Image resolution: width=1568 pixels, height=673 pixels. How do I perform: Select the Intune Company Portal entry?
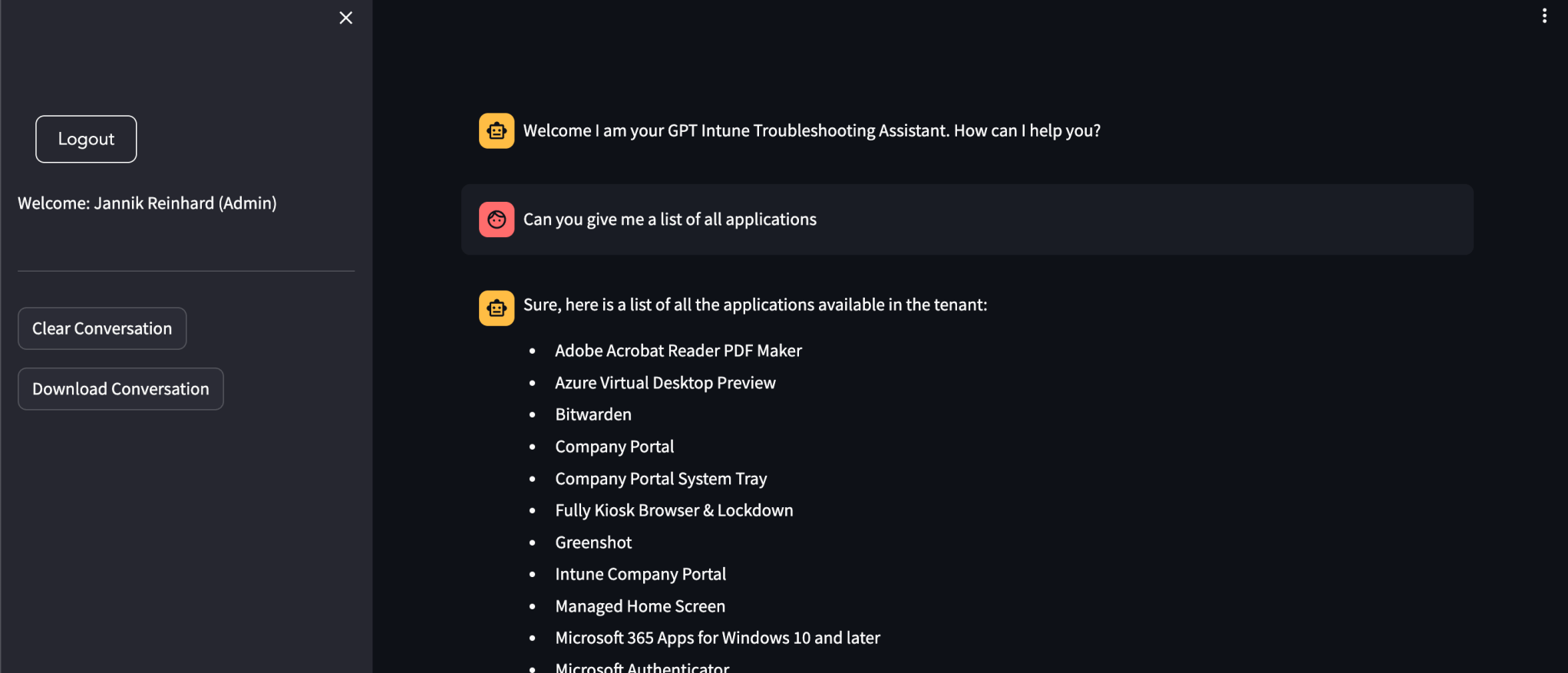coord(640,573)
